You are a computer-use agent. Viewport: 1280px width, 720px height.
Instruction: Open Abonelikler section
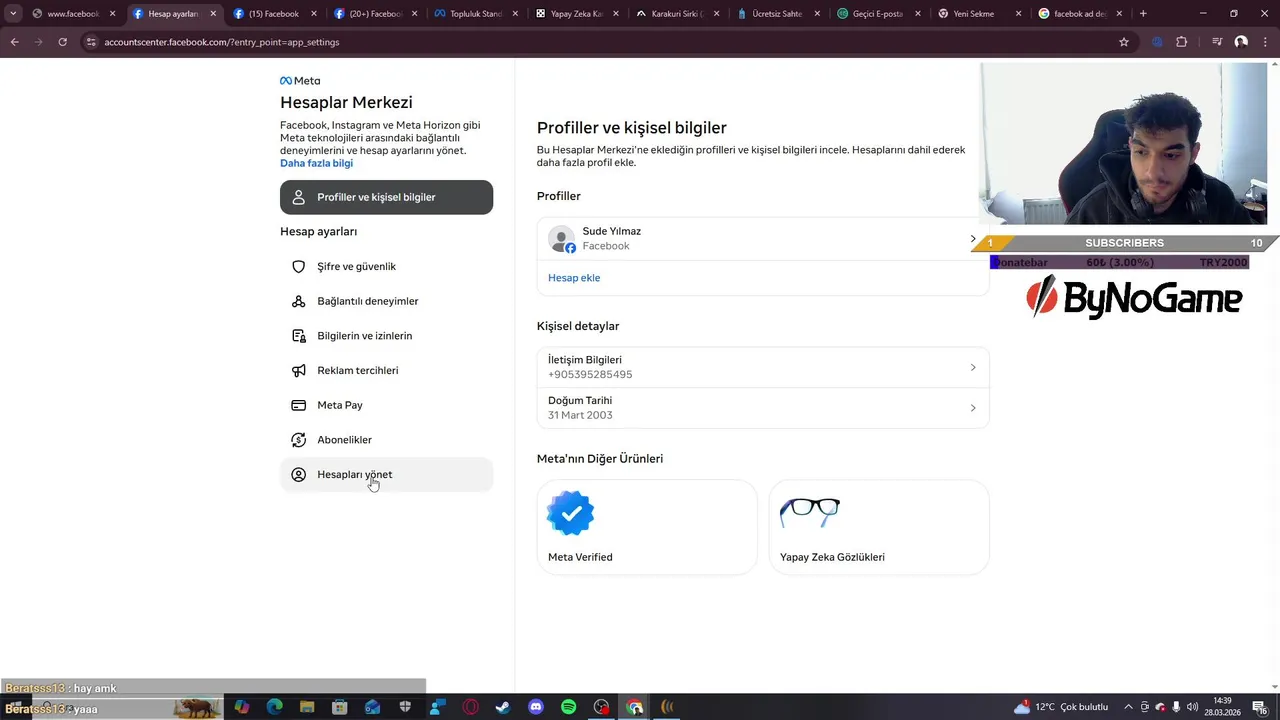(x=386, y=440)
